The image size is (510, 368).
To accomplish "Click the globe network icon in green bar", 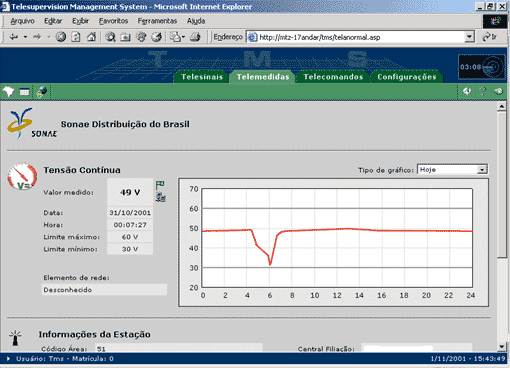I will point(42,92).
